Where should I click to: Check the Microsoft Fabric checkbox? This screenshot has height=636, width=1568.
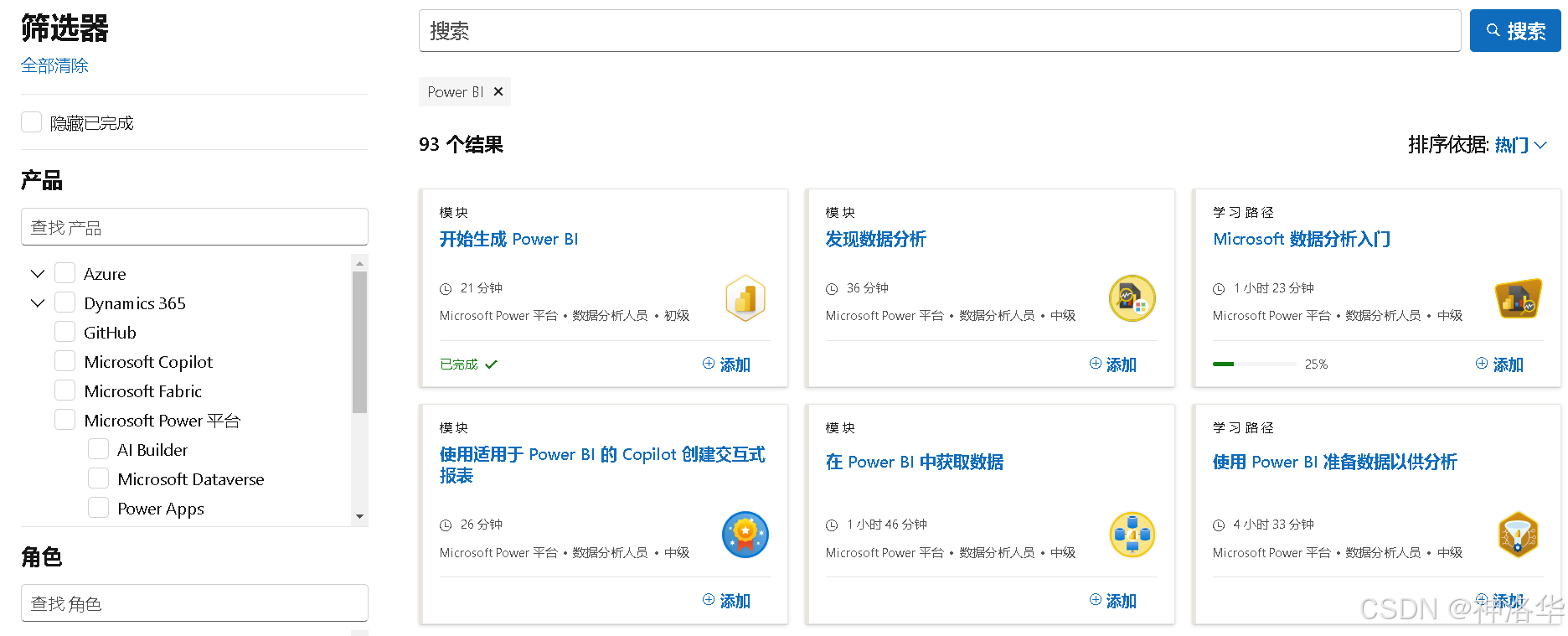coord(64,390)
